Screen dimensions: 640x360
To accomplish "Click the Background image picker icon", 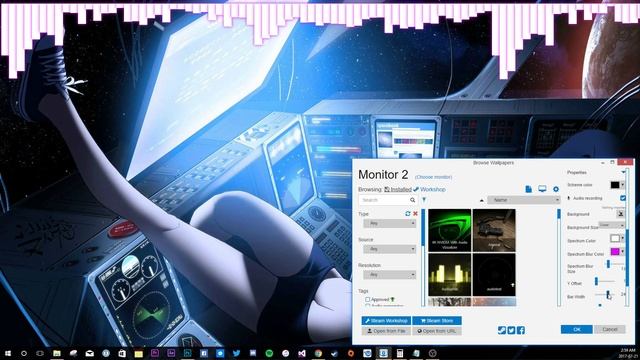I will 620,213.
